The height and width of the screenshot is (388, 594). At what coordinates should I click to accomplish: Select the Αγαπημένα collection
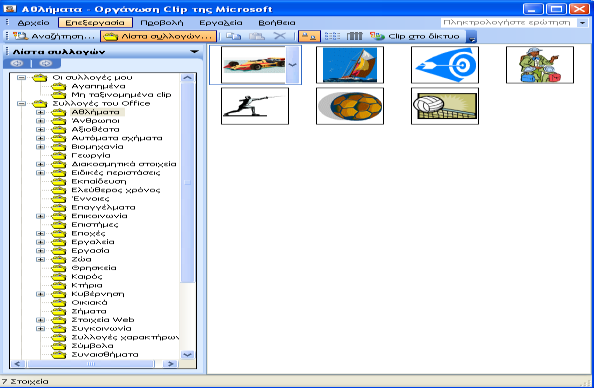(x=98, y=86)
